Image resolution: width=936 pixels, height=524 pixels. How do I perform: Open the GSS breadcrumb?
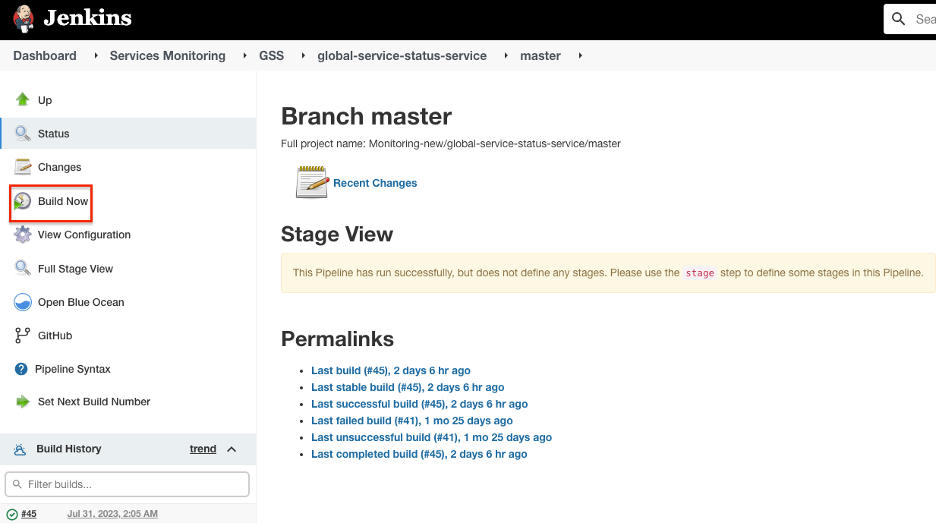[x=271, y=56]
